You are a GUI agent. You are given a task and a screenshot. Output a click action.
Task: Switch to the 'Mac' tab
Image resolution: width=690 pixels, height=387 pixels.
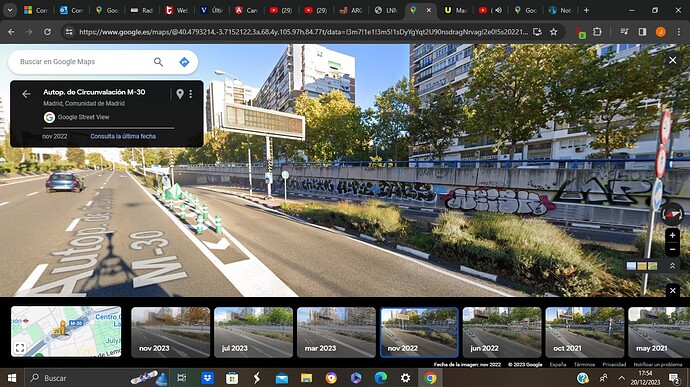point(455,10)
